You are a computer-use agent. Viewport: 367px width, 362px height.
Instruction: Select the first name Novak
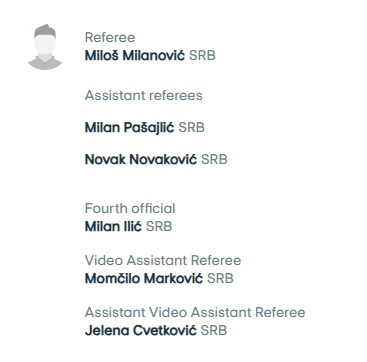[x=105, y=160]
